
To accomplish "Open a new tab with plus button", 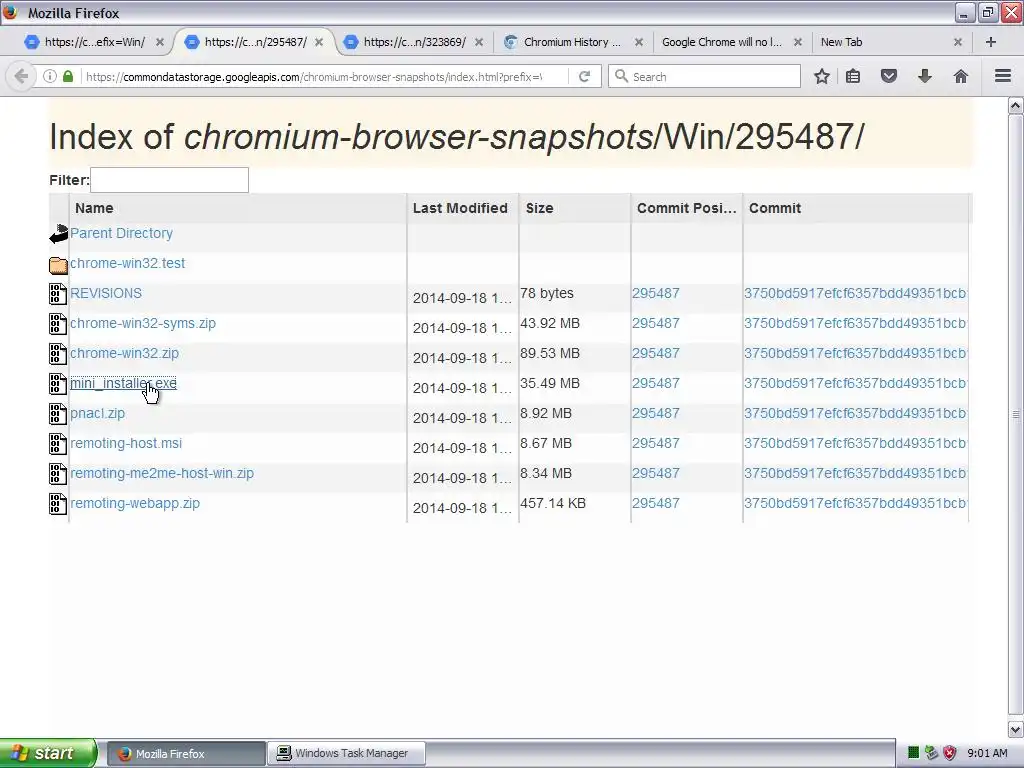I will [991, 42].
